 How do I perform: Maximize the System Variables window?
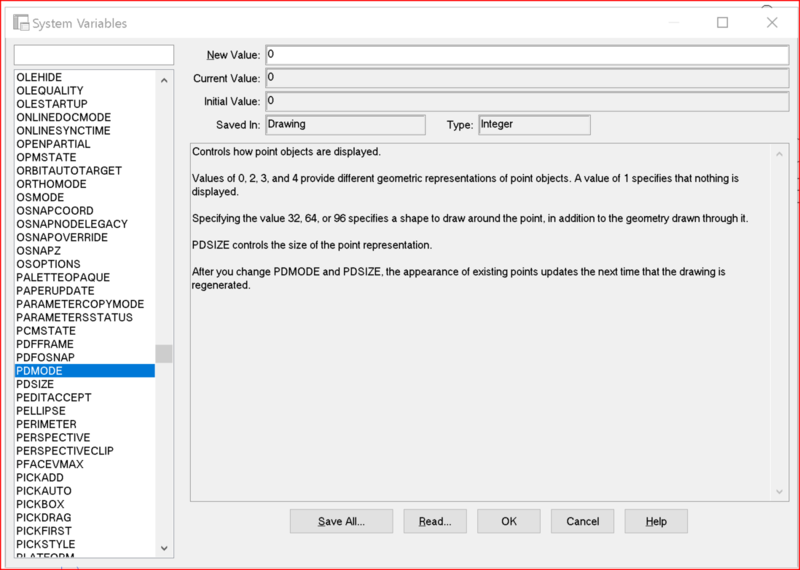click(x=722, y=22)
